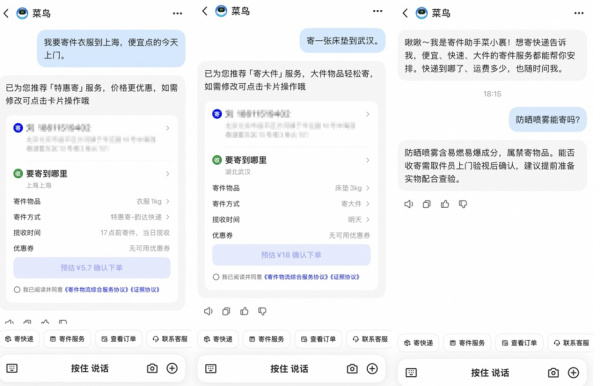Expand 要寄到哪里 上海 destination row

pos(92,178)
